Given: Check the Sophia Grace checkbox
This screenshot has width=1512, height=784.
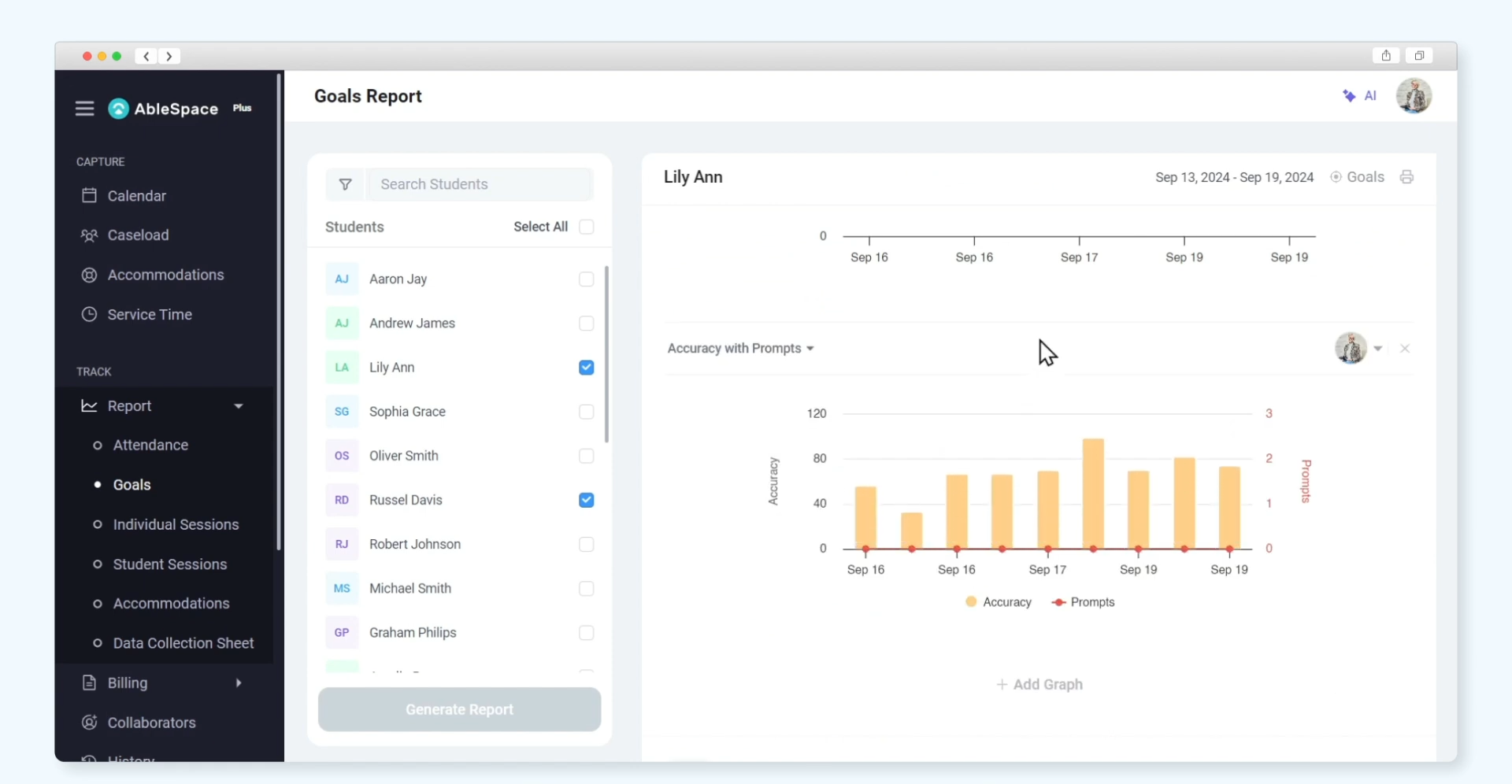Looking at the screenshot, I should [586, 412].
